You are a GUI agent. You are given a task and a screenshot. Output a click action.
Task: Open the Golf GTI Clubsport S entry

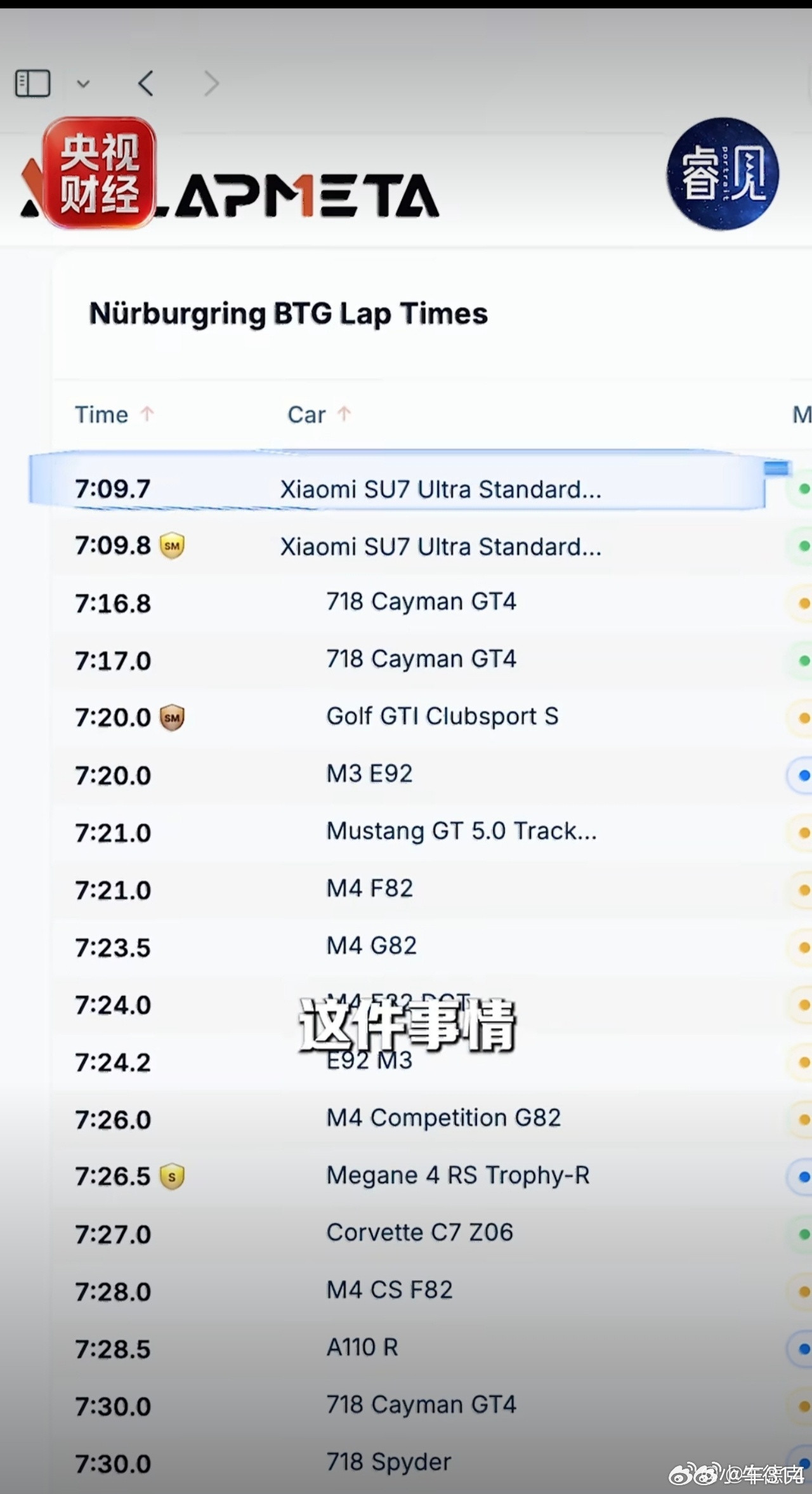[x=443, y=716]
